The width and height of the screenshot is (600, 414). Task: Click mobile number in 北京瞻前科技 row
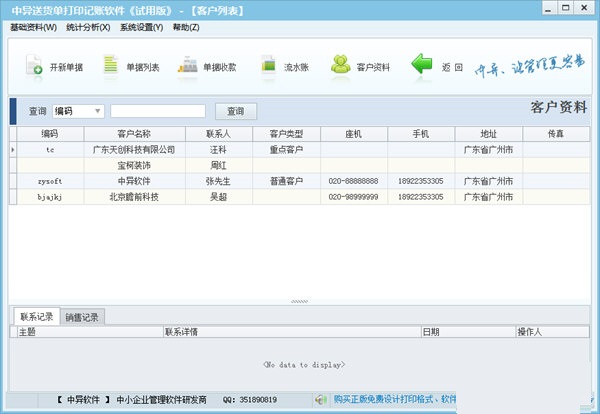[x=421, y=197]
